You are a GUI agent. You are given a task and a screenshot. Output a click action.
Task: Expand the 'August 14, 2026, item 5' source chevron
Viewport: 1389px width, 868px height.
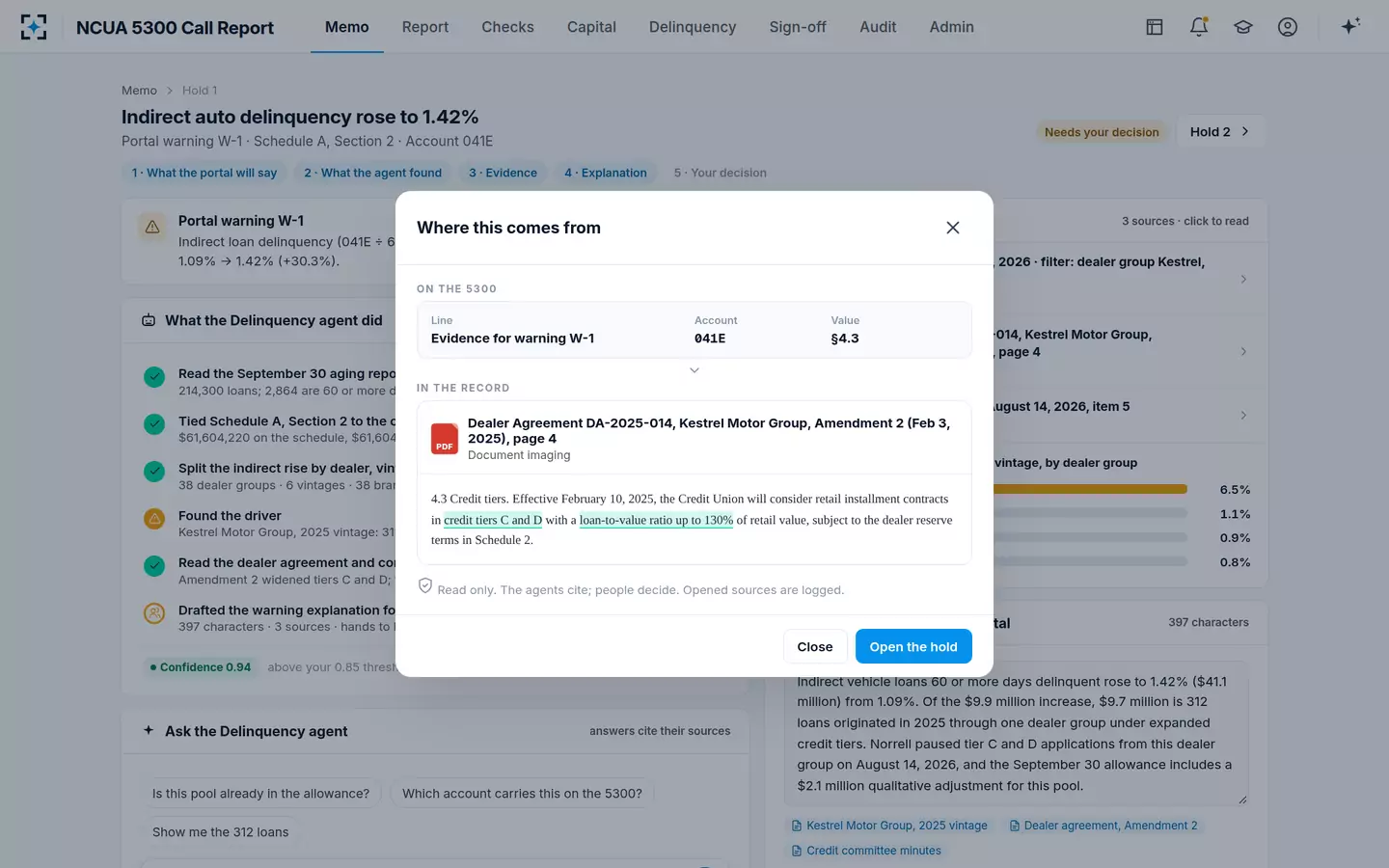[x=1243, y=415]
